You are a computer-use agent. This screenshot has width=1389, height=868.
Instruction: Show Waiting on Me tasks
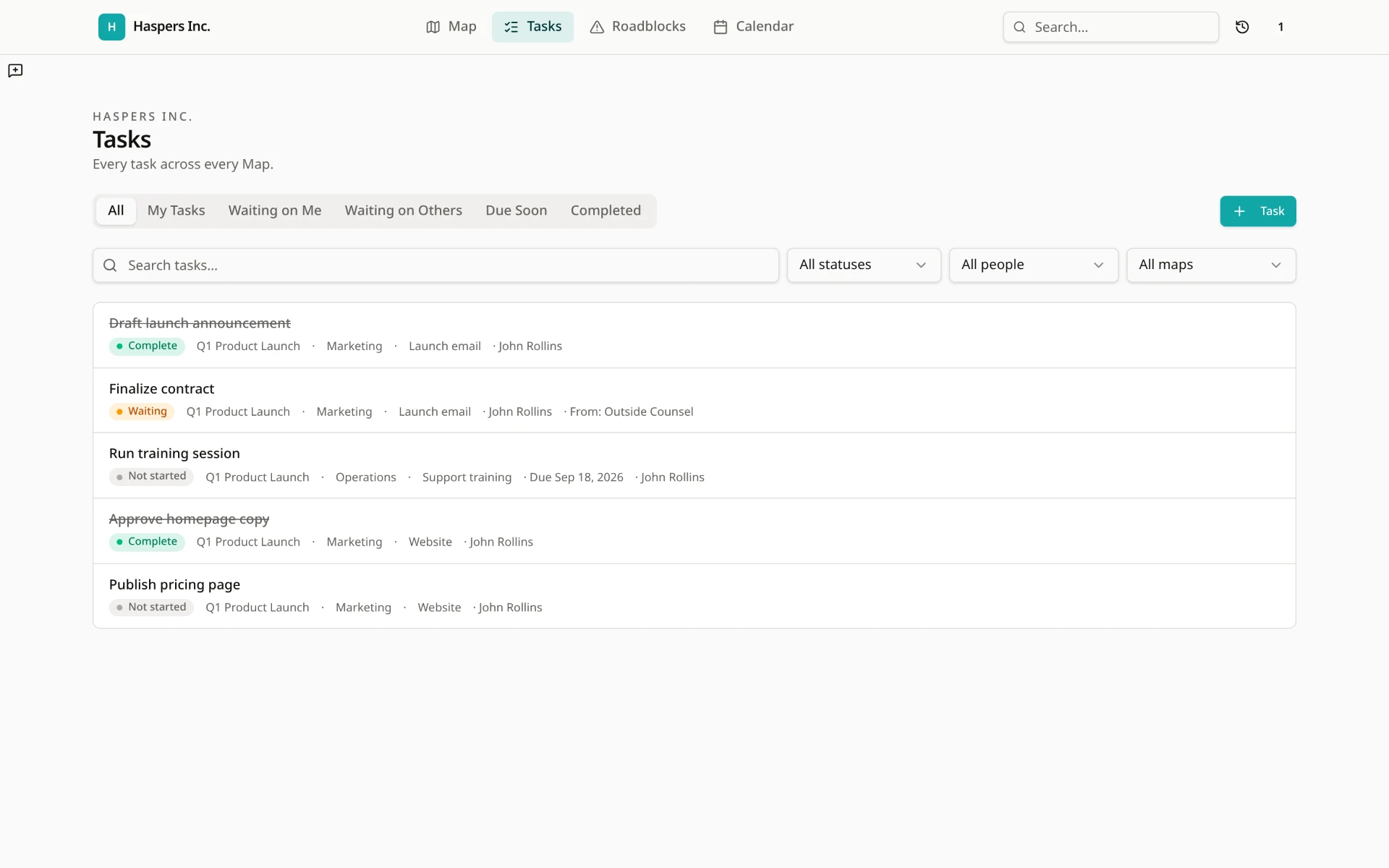(x=275, y=210)
